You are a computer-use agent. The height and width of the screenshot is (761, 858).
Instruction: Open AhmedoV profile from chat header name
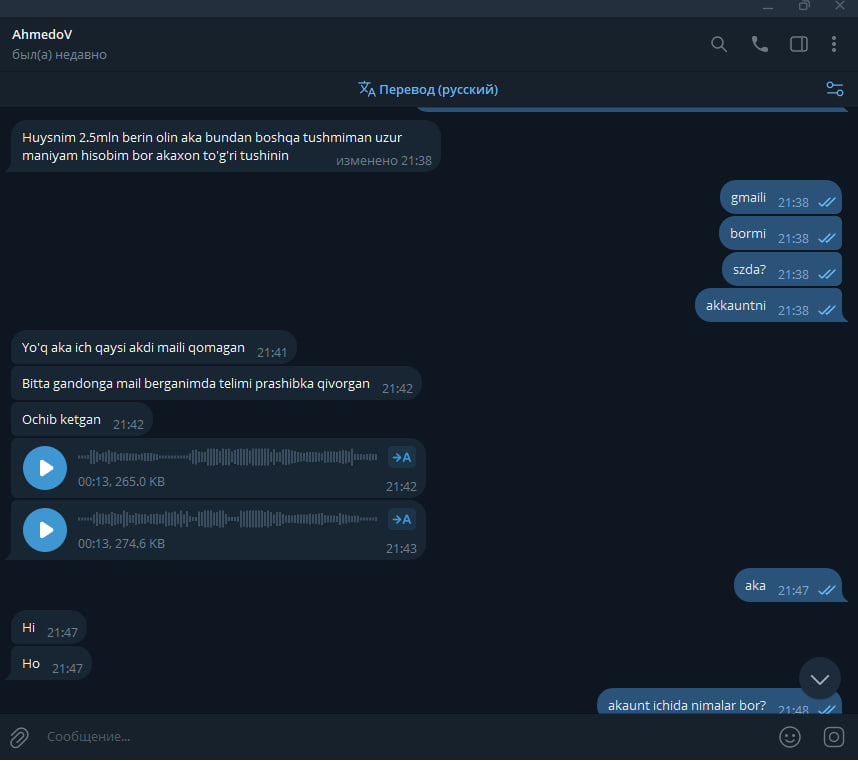tap(42, 34)
